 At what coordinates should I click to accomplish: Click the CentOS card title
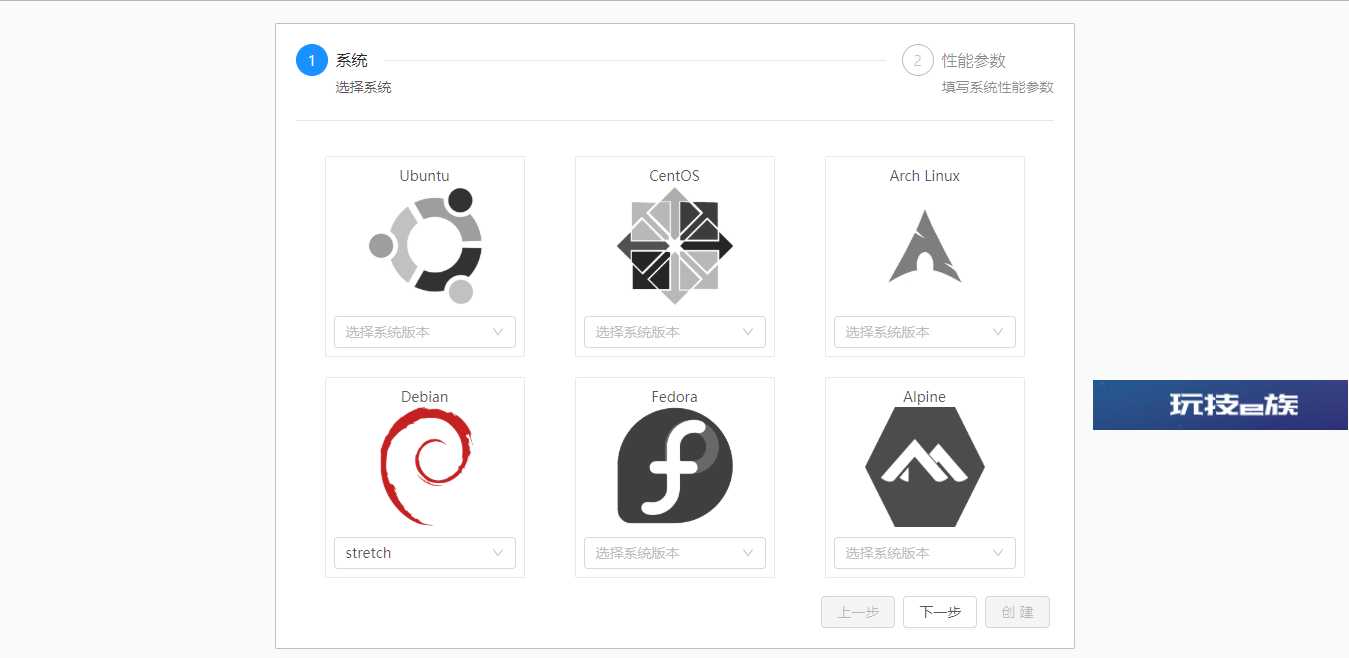pos(675,176)
